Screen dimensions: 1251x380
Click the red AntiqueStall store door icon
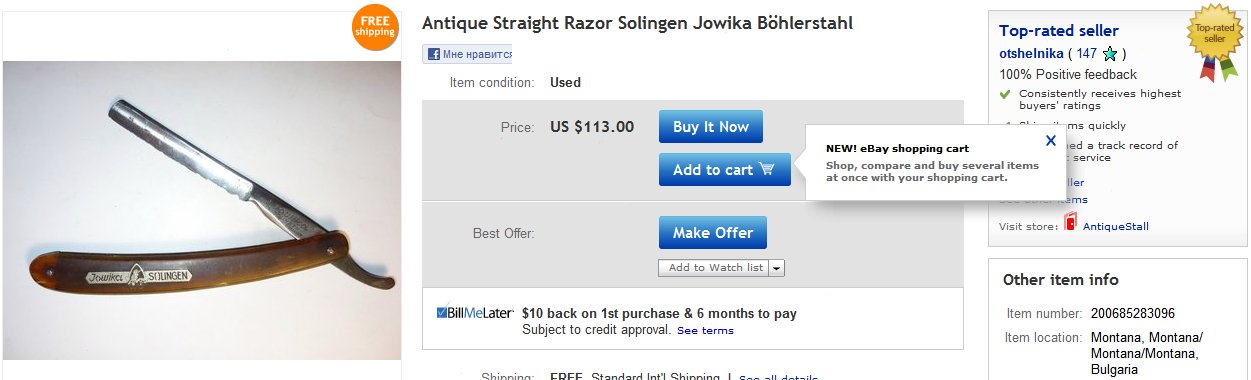click(x=1070, y=223)
